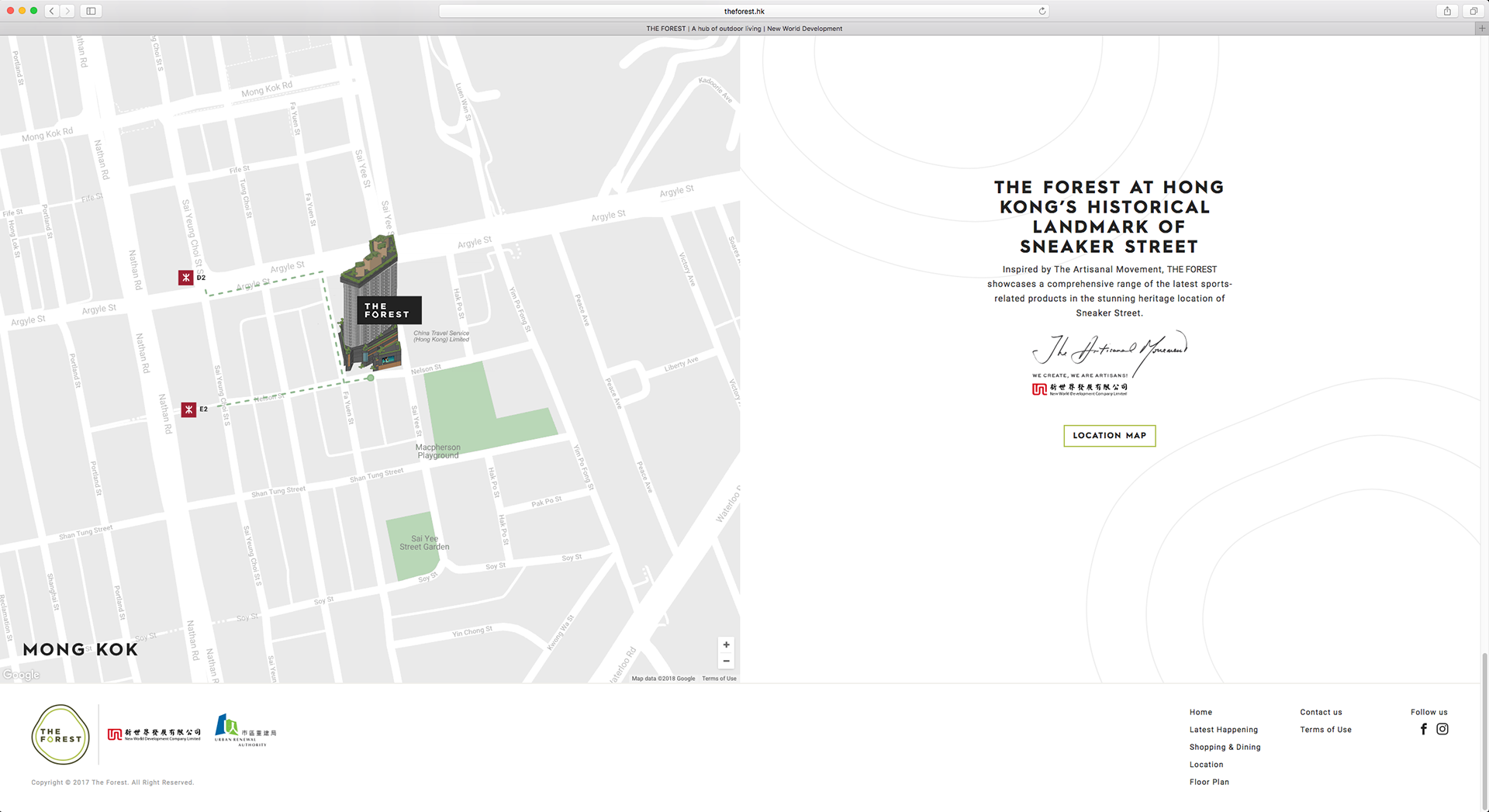Click Macpherson Playground label on map
The image size is (1489, 812).
click(x=438, y=451)
